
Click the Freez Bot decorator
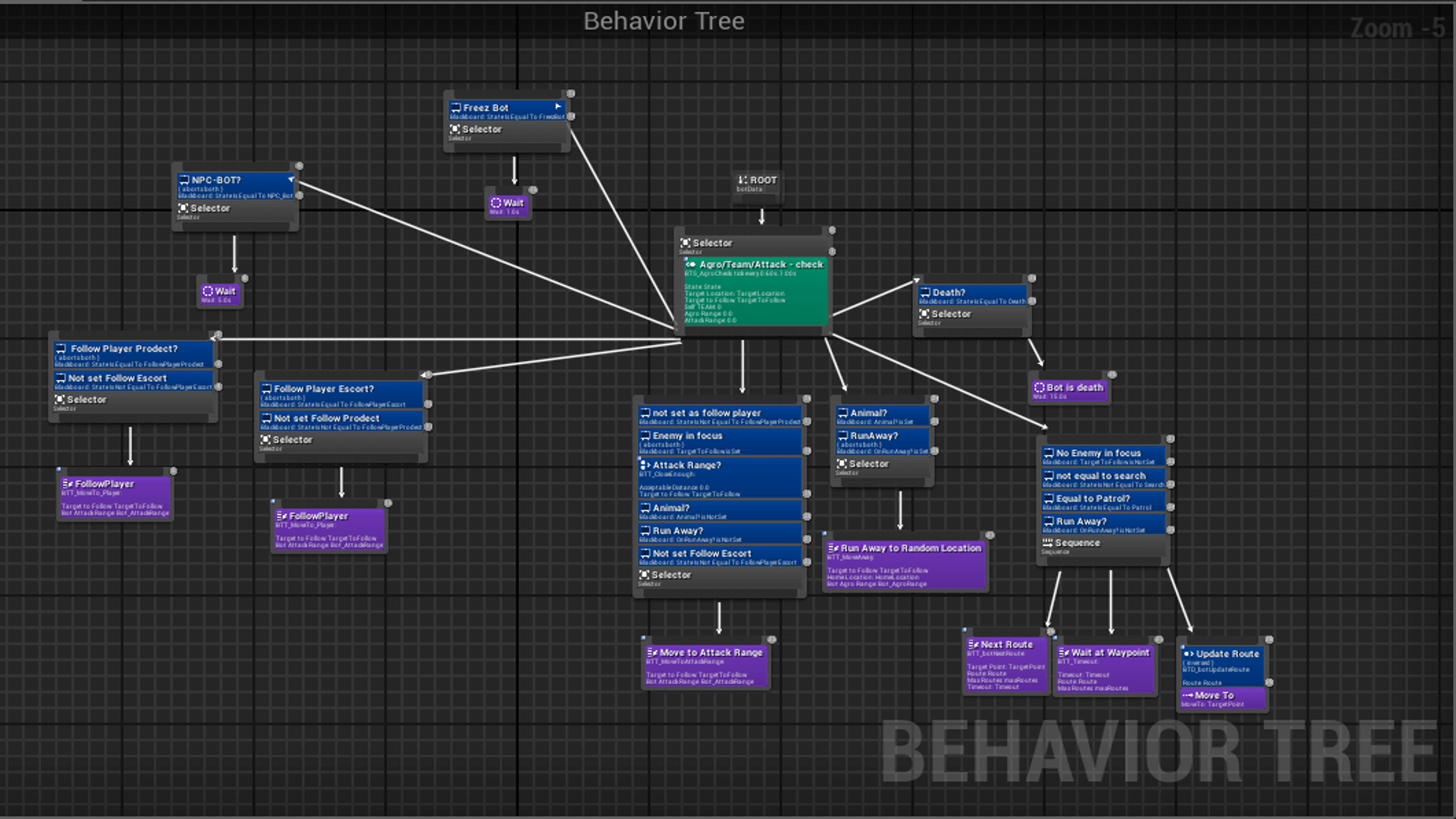pos(507,111)
